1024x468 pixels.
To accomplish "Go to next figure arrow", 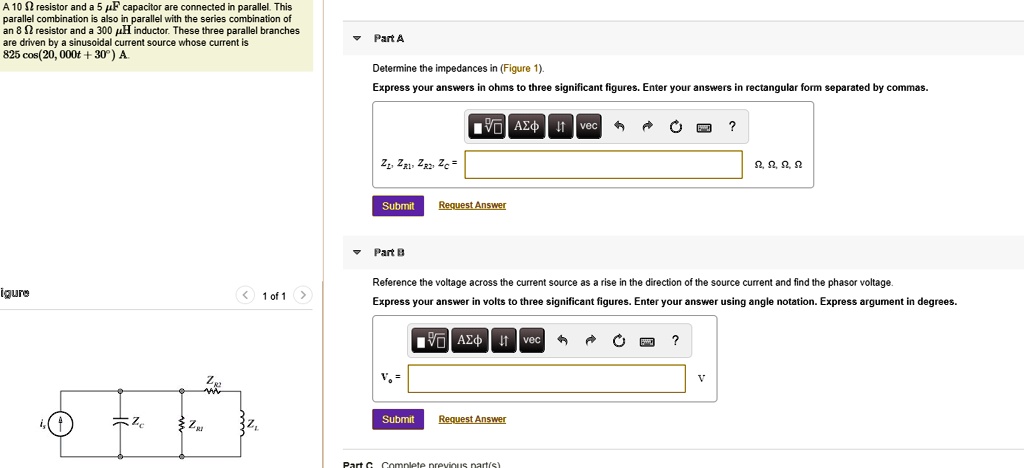I will pos(303,296).
